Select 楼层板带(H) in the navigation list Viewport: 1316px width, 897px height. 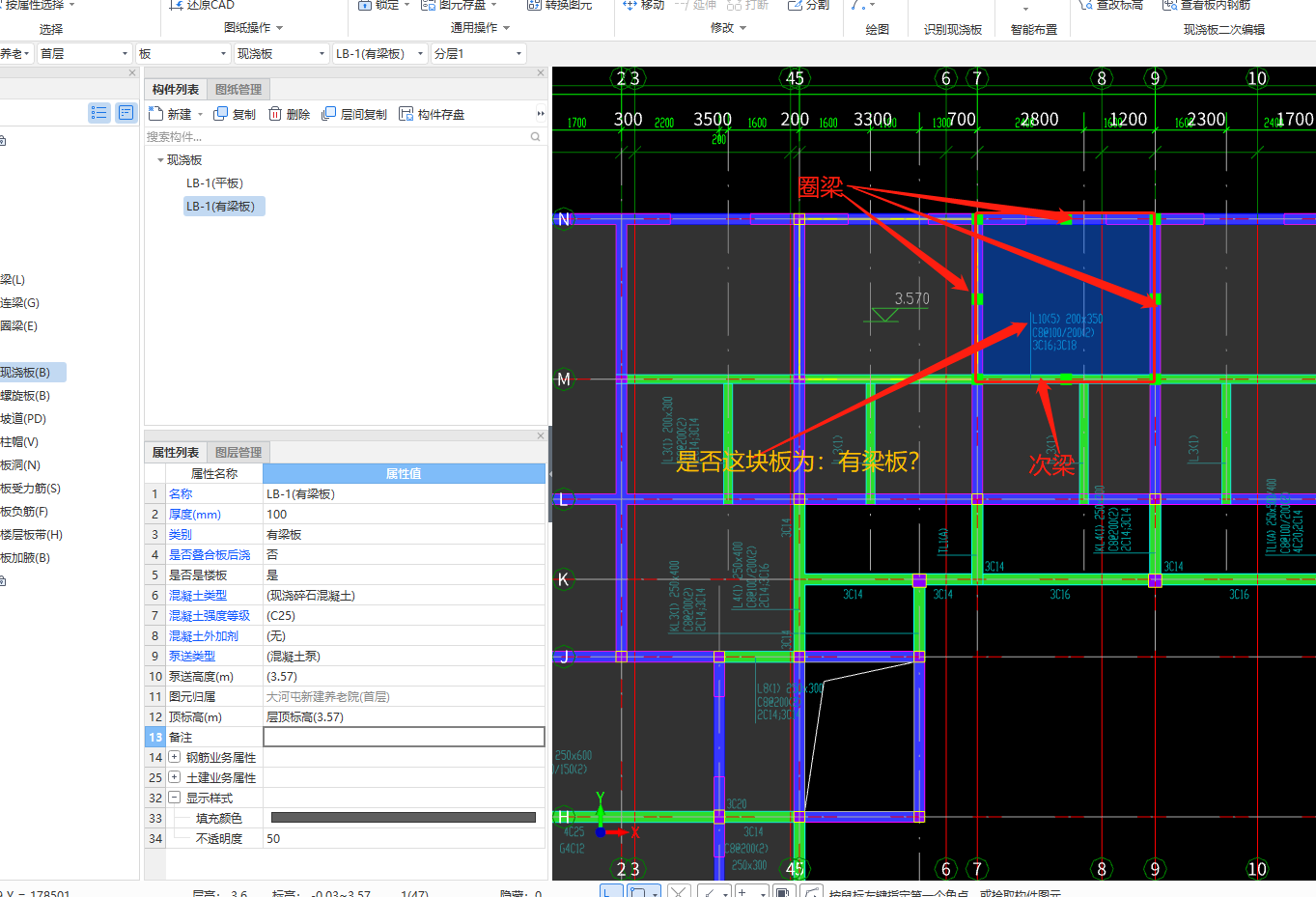32,535
